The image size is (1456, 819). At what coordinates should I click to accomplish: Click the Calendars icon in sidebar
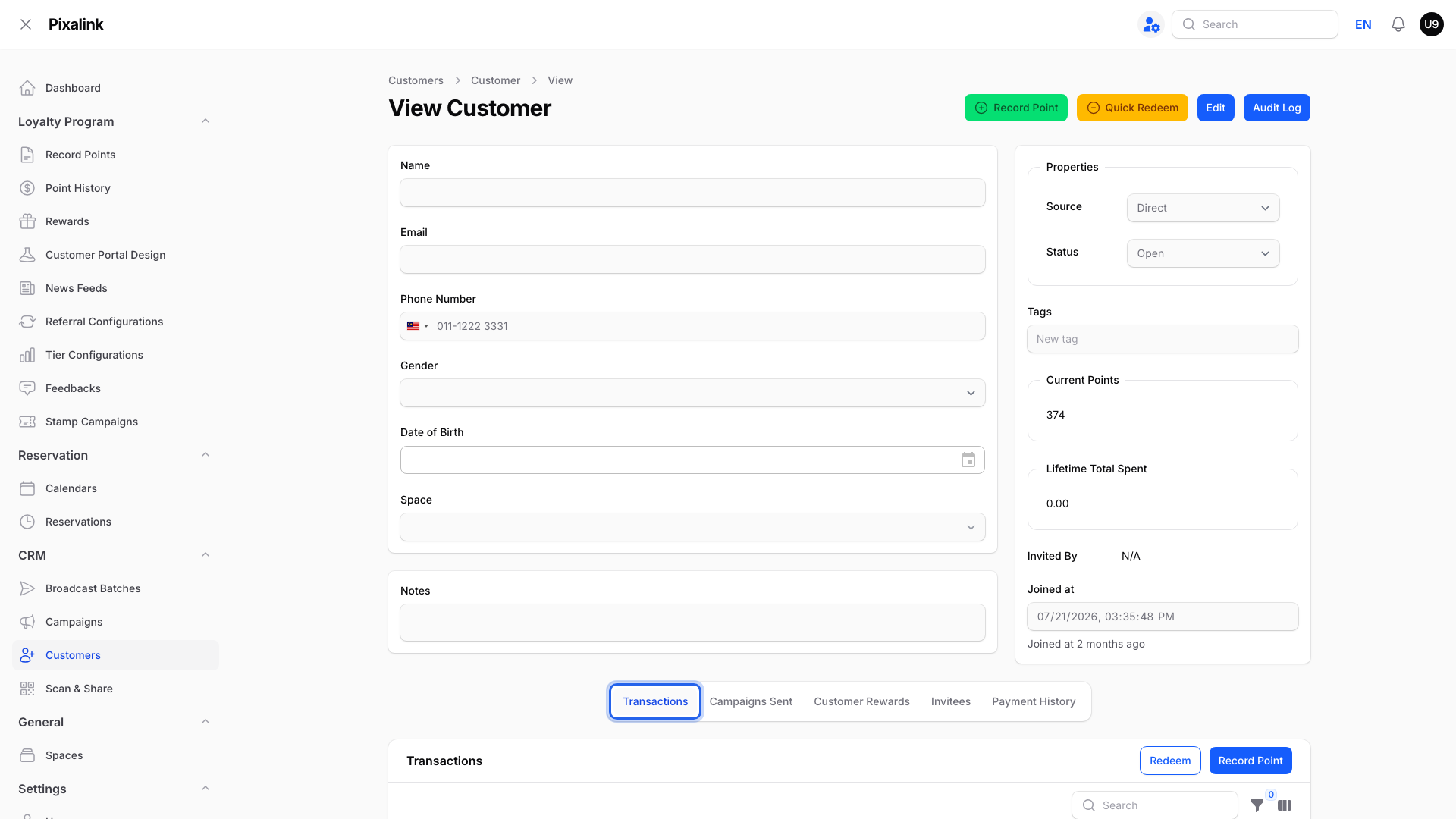click(27, 488)
